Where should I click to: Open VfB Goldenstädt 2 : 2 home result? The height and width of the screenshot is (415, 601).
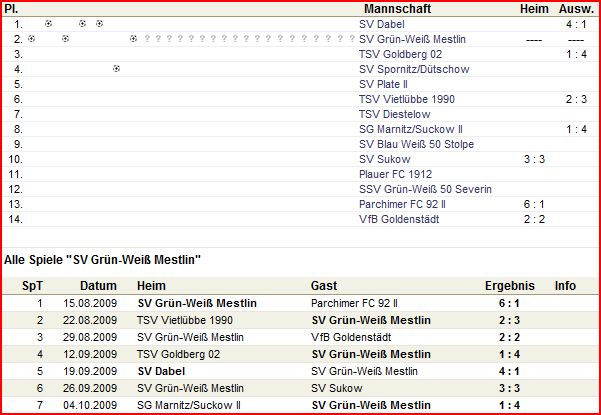[533, 219]
